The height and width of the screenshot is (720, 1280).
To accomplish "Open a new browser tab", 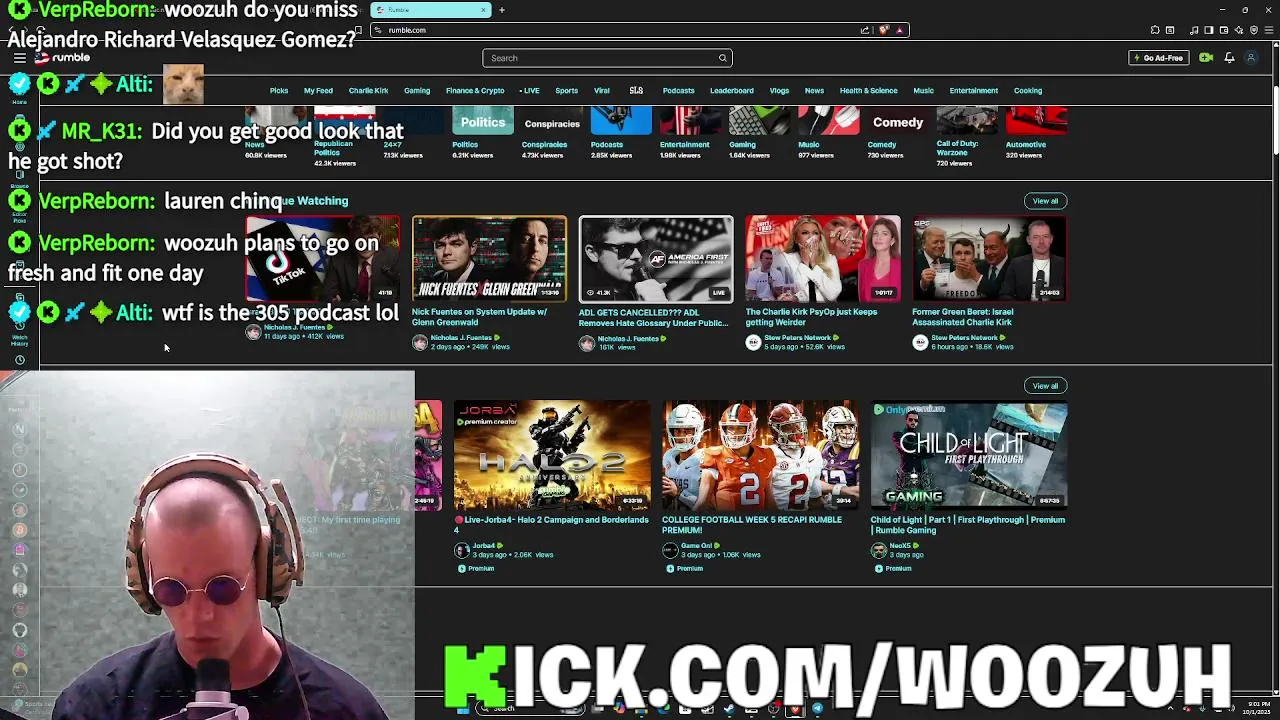I will pyautogui.click(x=502, y=10).
